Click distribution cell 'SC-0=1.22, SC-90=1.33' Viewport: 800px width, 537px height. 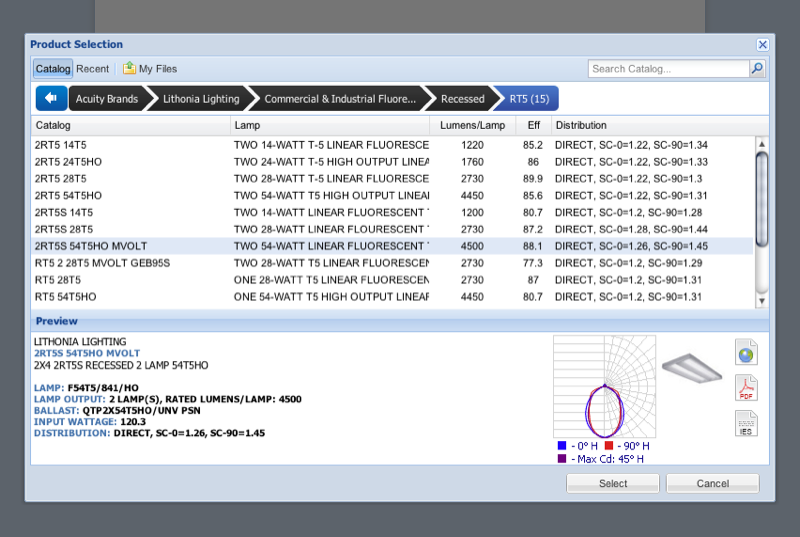tap(631, 162)
